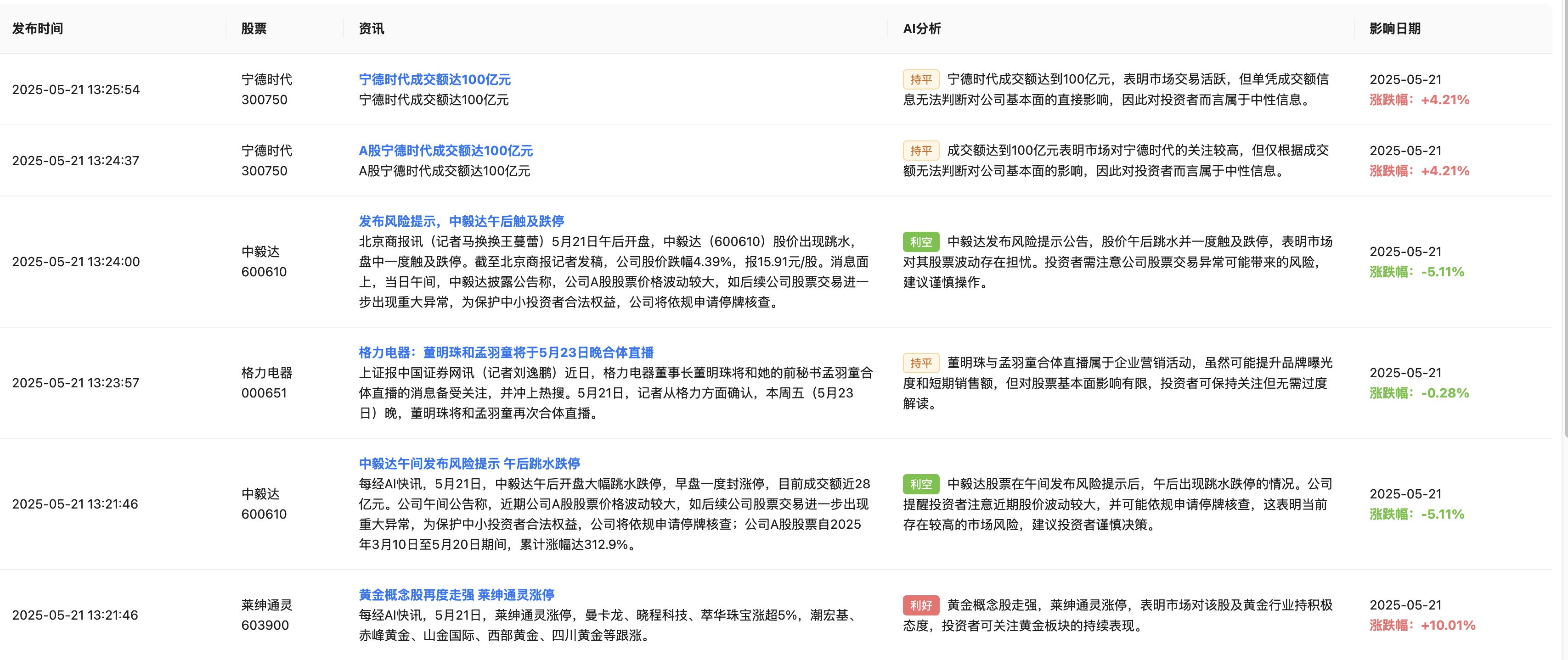The width and height of the screenshot is (1568, 660).
Task: Click stock name 莱绅通灵
Action: point(266,604)
